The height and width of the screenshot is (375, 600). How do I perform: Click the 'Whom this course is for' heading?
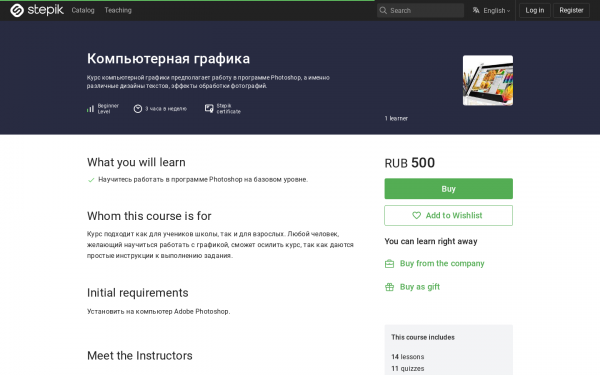pyautogui.click(x=149, y=216)
